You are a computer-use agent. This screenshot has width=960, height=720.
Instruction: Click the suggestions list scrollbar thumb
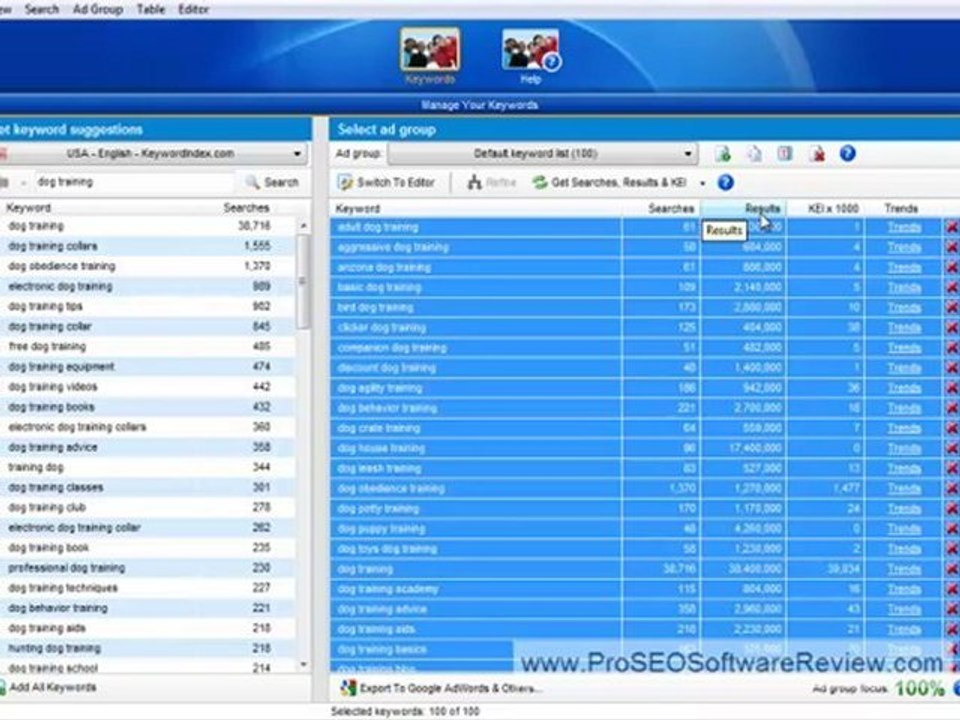click(x=304, y=282)
